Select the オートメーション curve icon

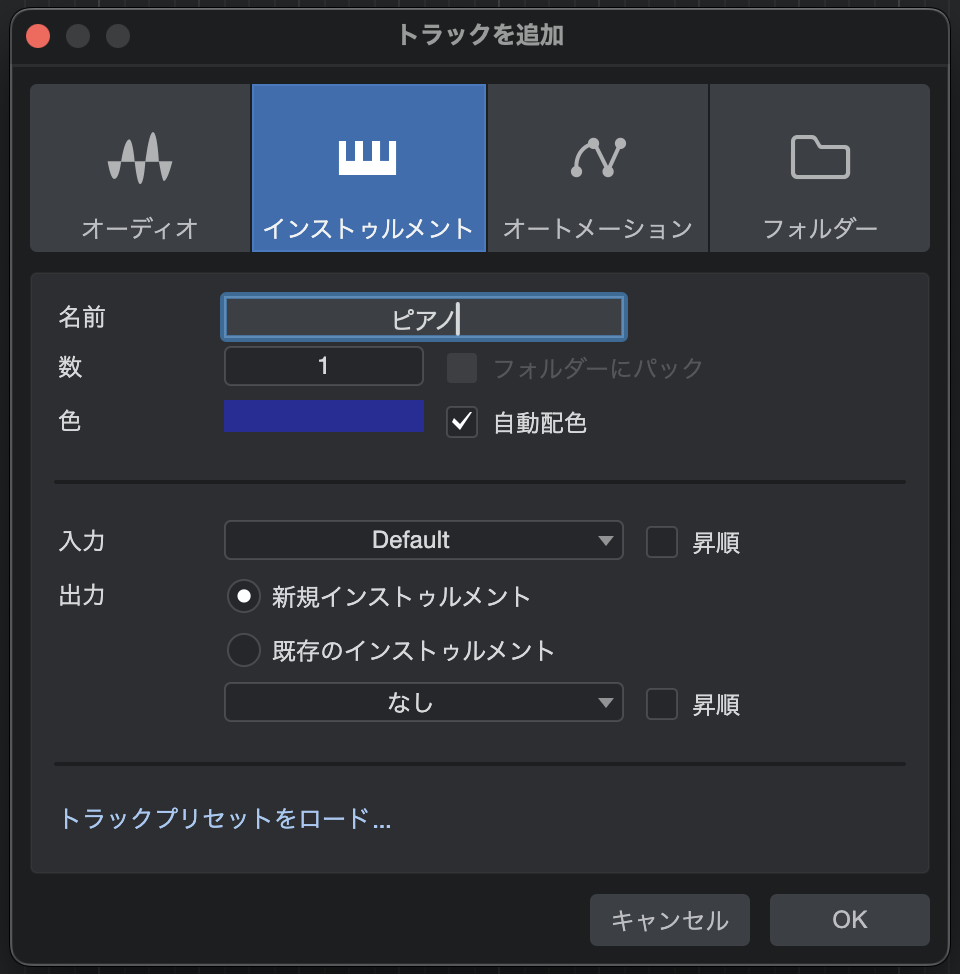[598, 157]
